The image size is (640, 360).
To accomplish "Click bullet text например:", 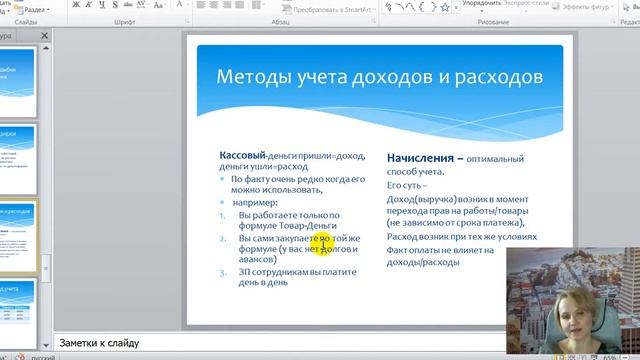I will click(255, 202).
